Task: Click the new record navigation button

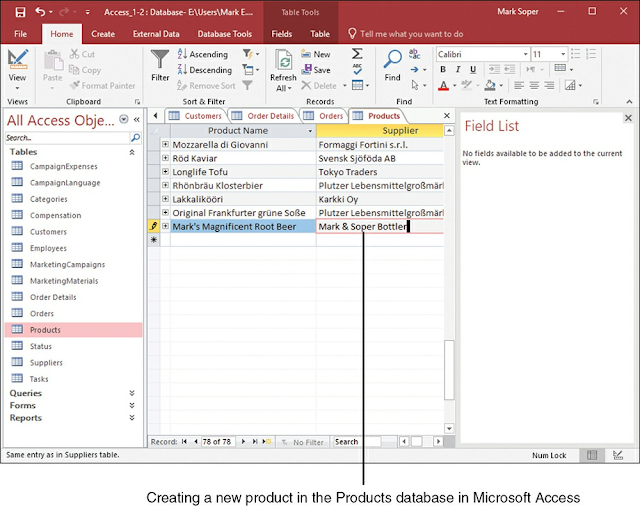Action: click(267, 442)
